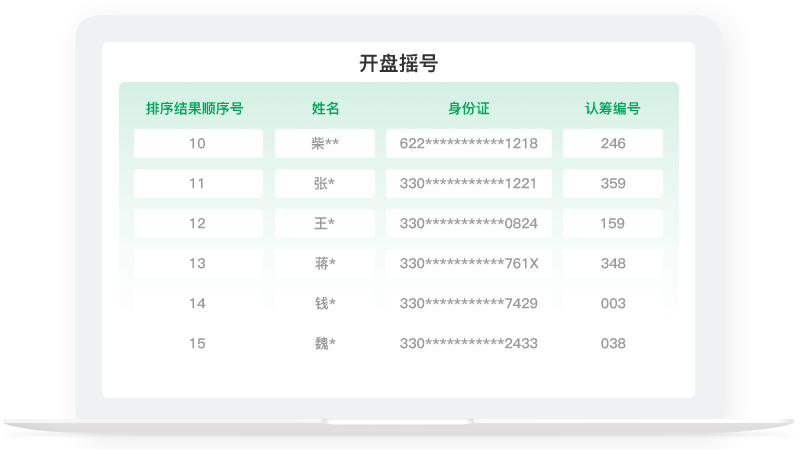Click subscription number 246
The height and width of the screenshot is (450, 800).
pos(613,143)
